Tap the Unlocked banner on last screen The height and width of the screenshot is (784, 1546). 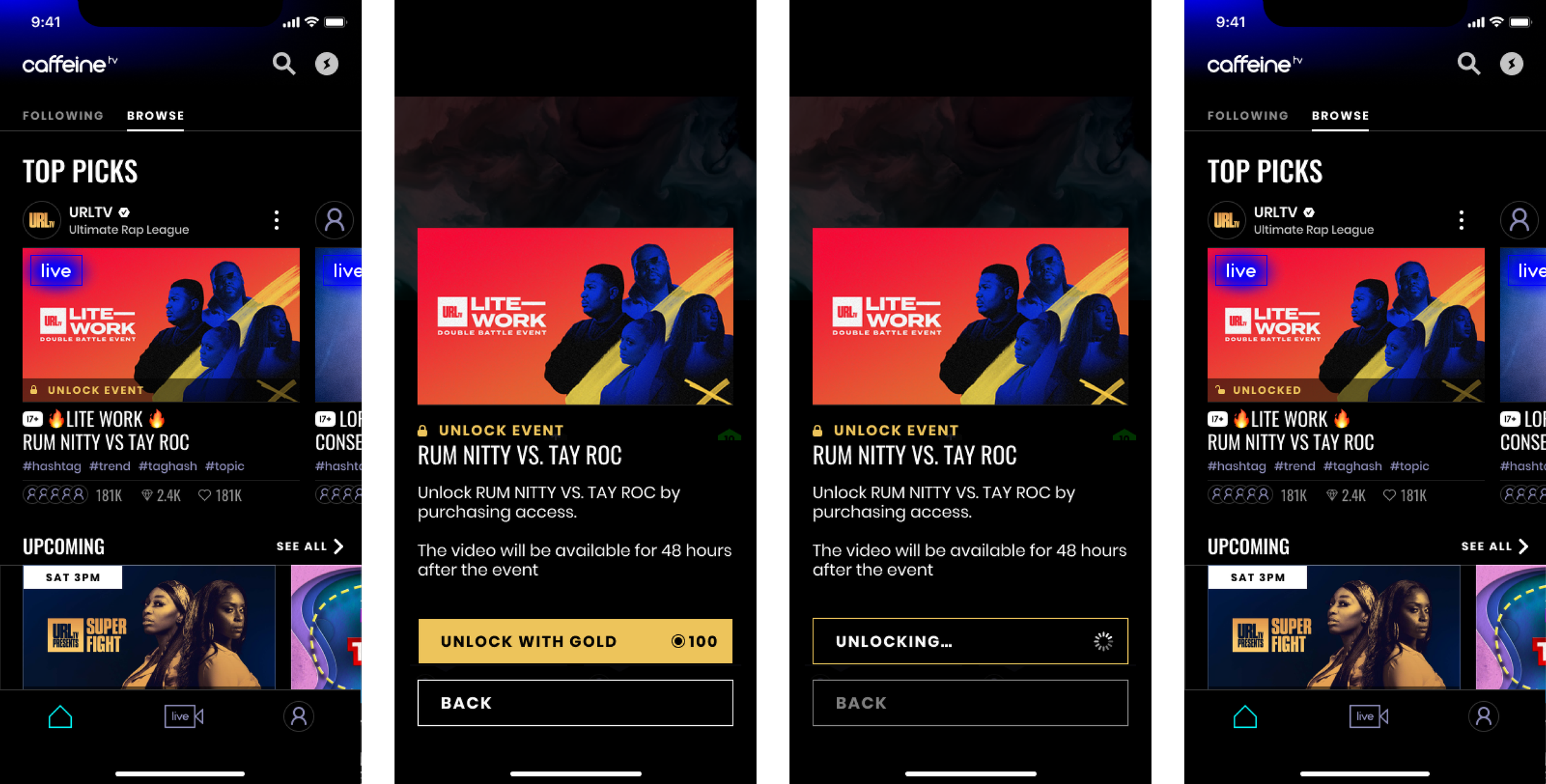1346,390
